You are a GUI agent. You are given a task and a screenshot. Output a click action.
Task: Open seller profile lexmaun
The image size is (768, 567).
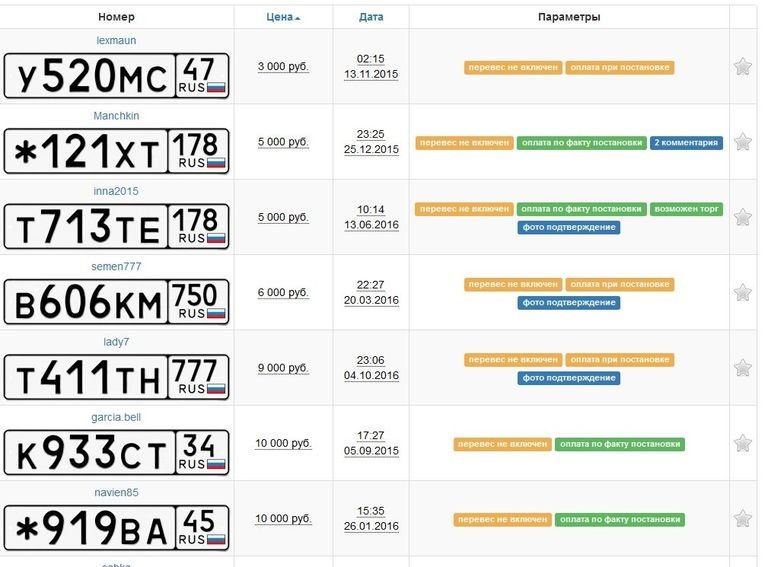click(x=116, y=40)
